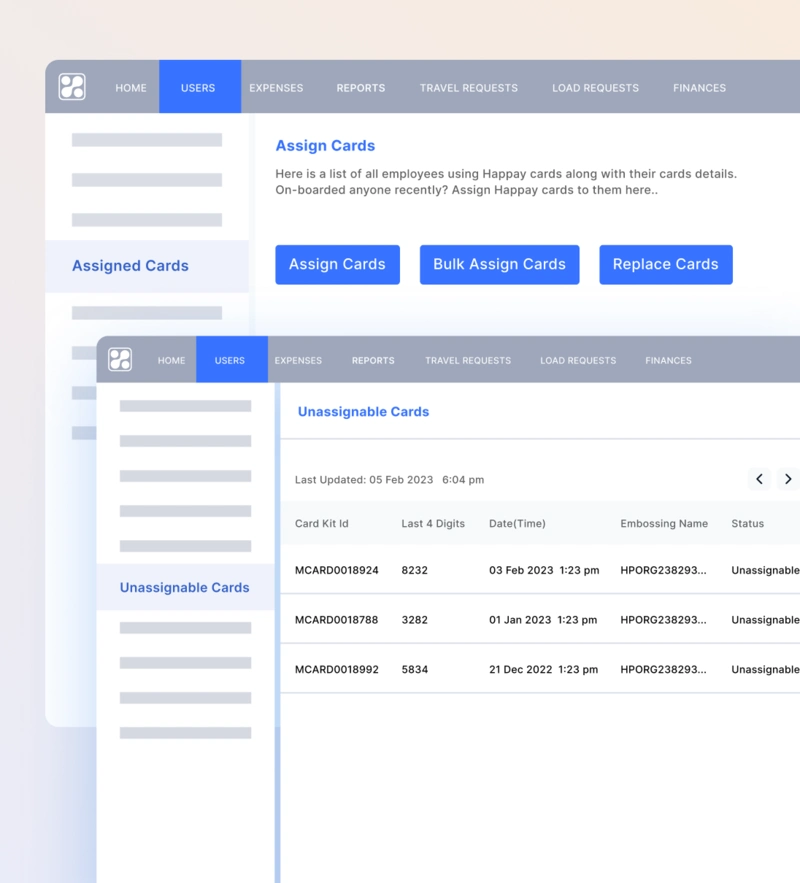Click the Happay logo in the top navbar
The width and height of the screenshot is (800, 883).
[x=73, y=87]
